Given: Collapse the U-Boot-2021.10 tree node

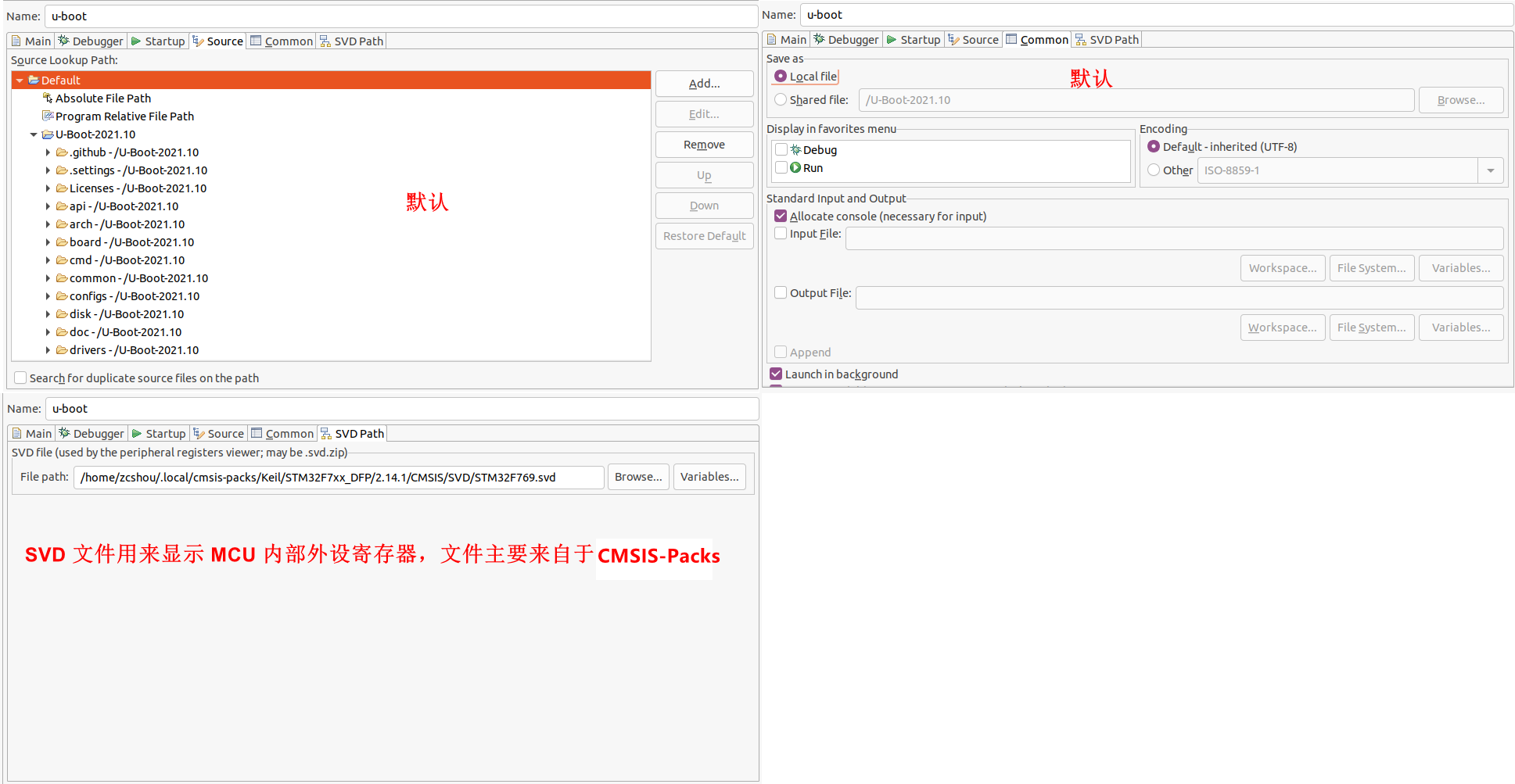Looking at the screenshot, I should (34, 134).
